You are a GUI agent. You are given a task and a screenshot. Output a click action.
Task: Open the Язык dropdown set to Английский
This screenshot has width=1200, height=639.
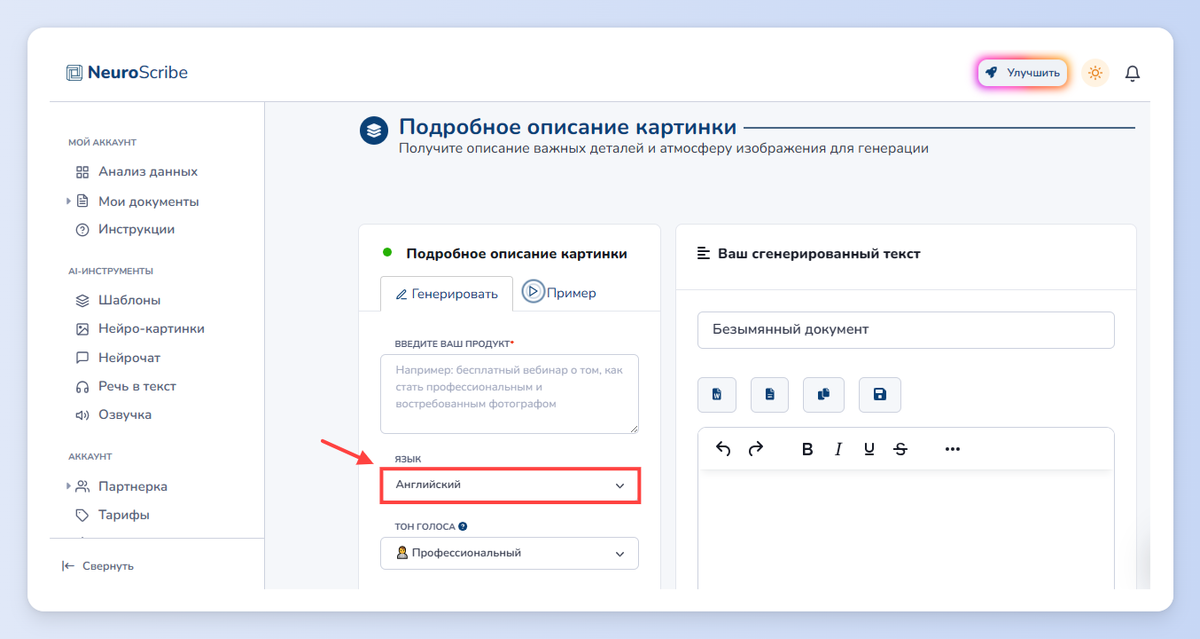pos(510,484)
